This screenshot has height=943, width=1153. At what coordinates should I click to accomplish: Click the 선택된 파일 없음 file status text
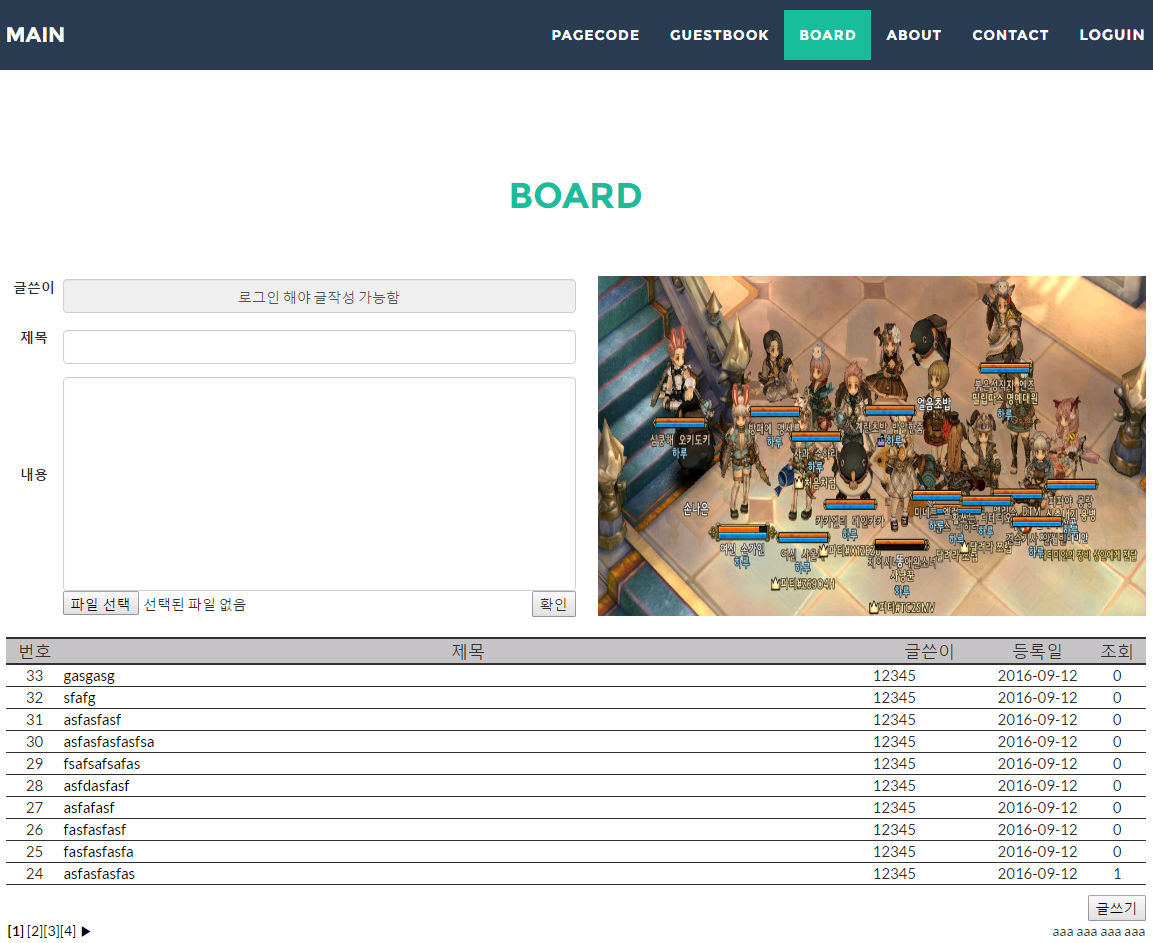(x=195, y=605)
